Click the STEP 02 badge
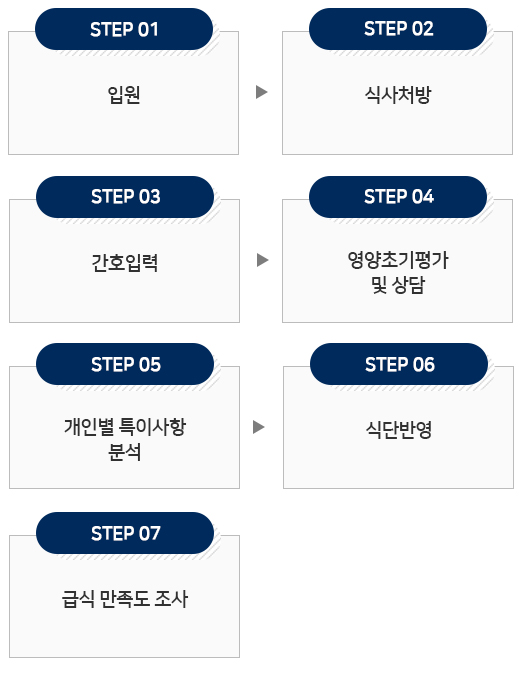Viewport: 527px width, 678px height. click(398, 29)
